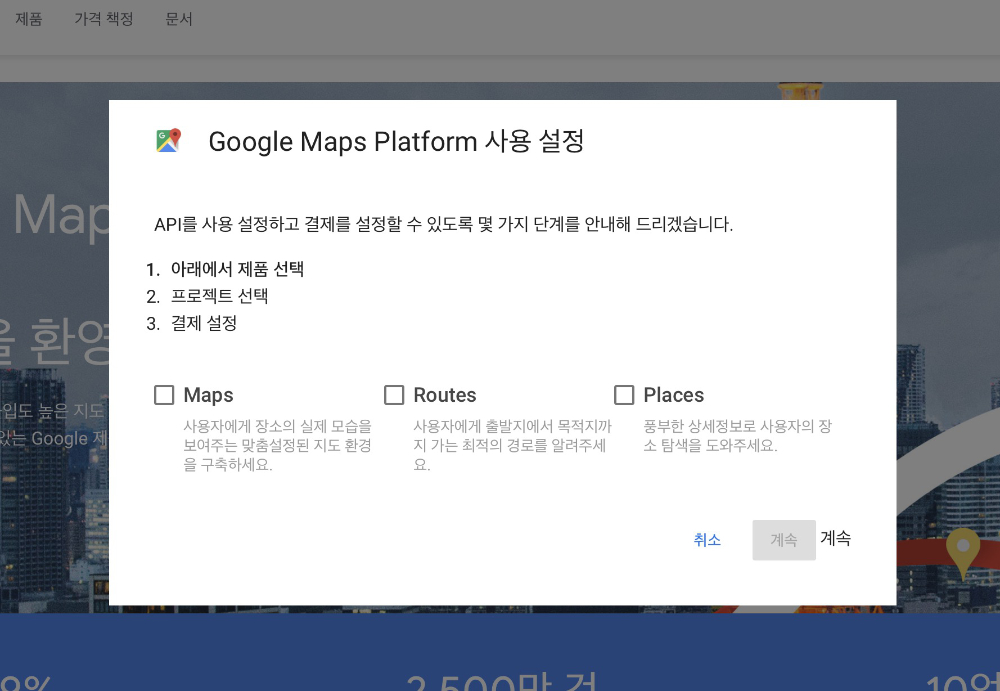Check the Maps product checkbox
The width and height of the screenshot is (1000, 691).
click(x=164, y=395)
